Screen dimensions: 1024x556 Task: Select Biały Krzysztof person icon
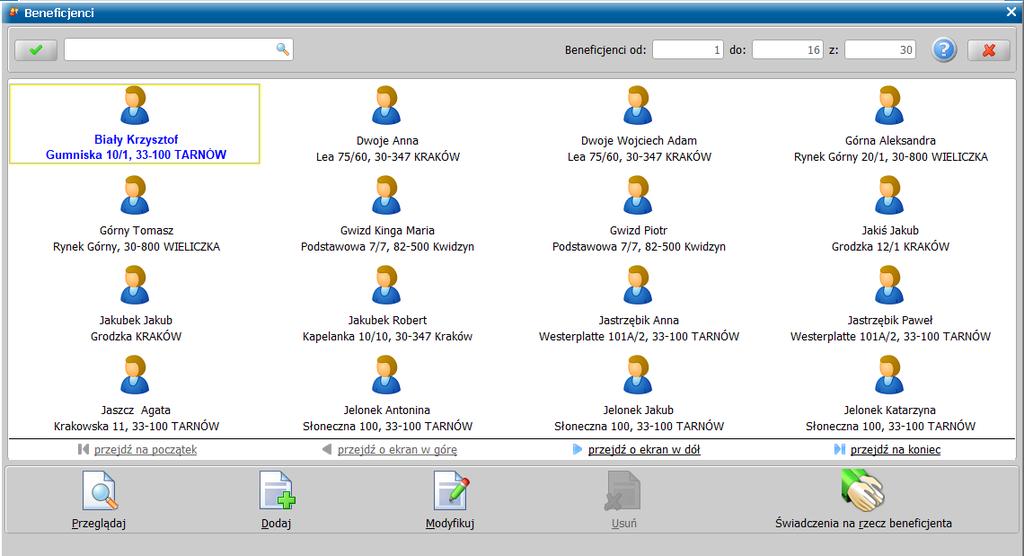(135, 105)
